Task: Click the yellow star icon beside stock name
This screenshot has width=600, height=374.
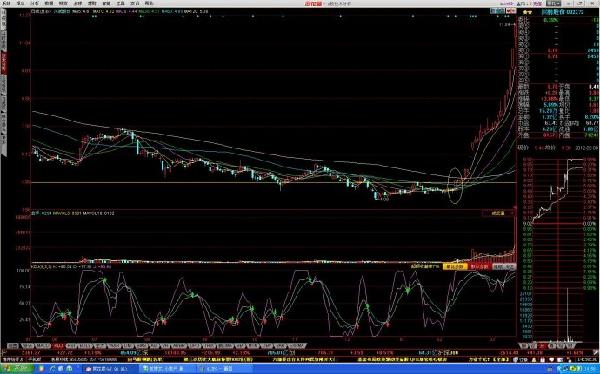Action: (527, 12)
